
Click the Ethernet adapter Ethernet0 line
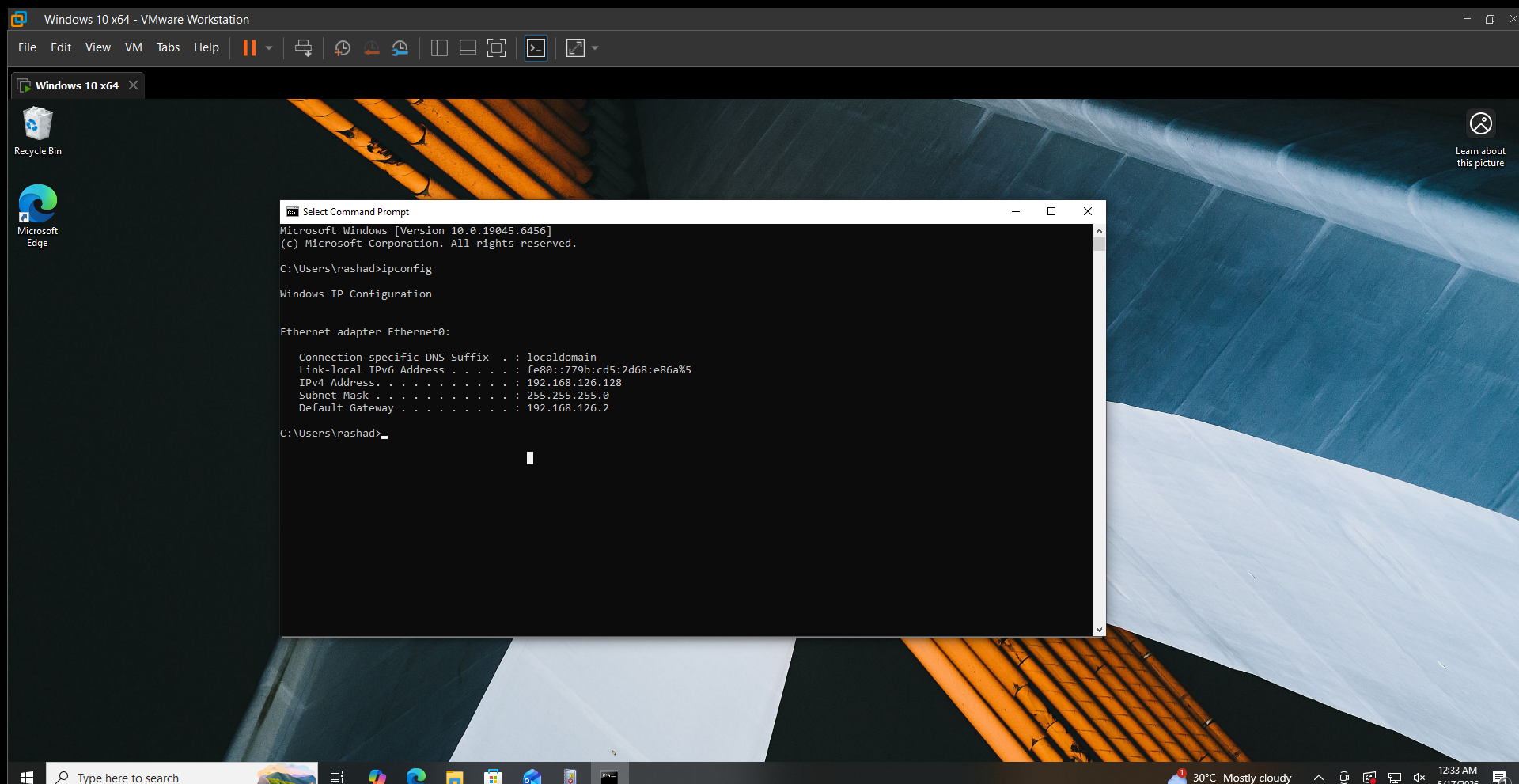(x=365, y=332)
